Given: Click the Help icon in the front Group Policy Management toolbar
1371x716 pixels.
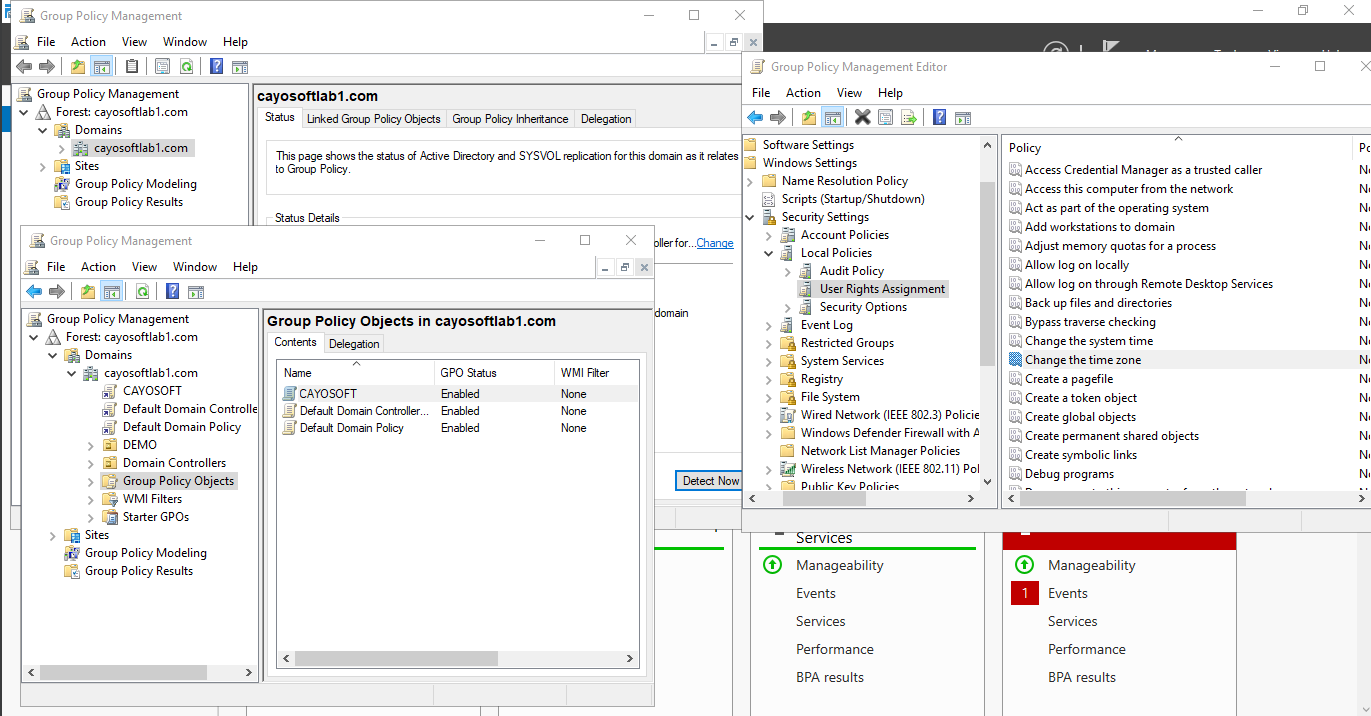Looking at the screenshot, I should point(172,291).
